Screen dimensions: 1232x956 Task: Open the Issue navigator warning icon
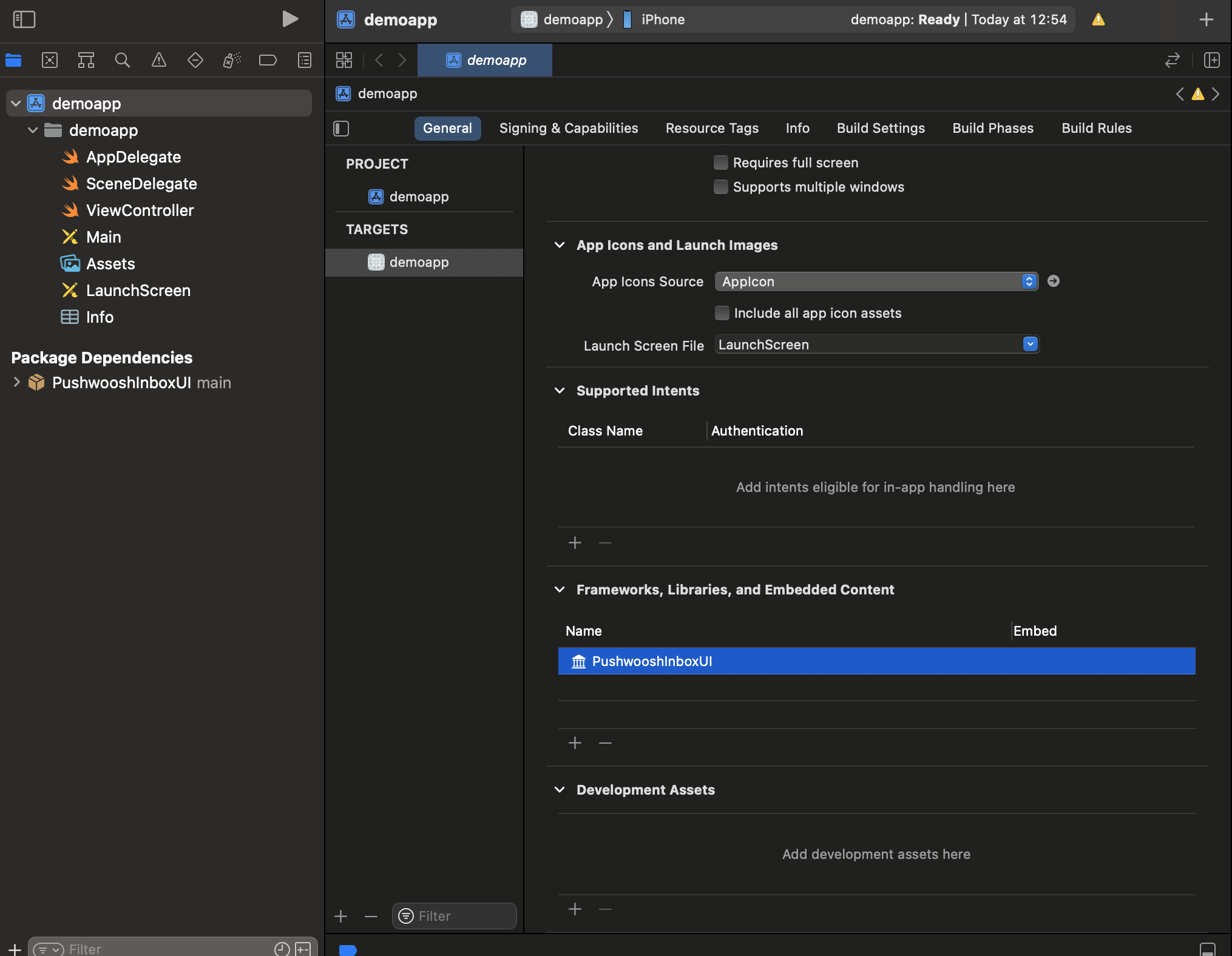[159, 60]
